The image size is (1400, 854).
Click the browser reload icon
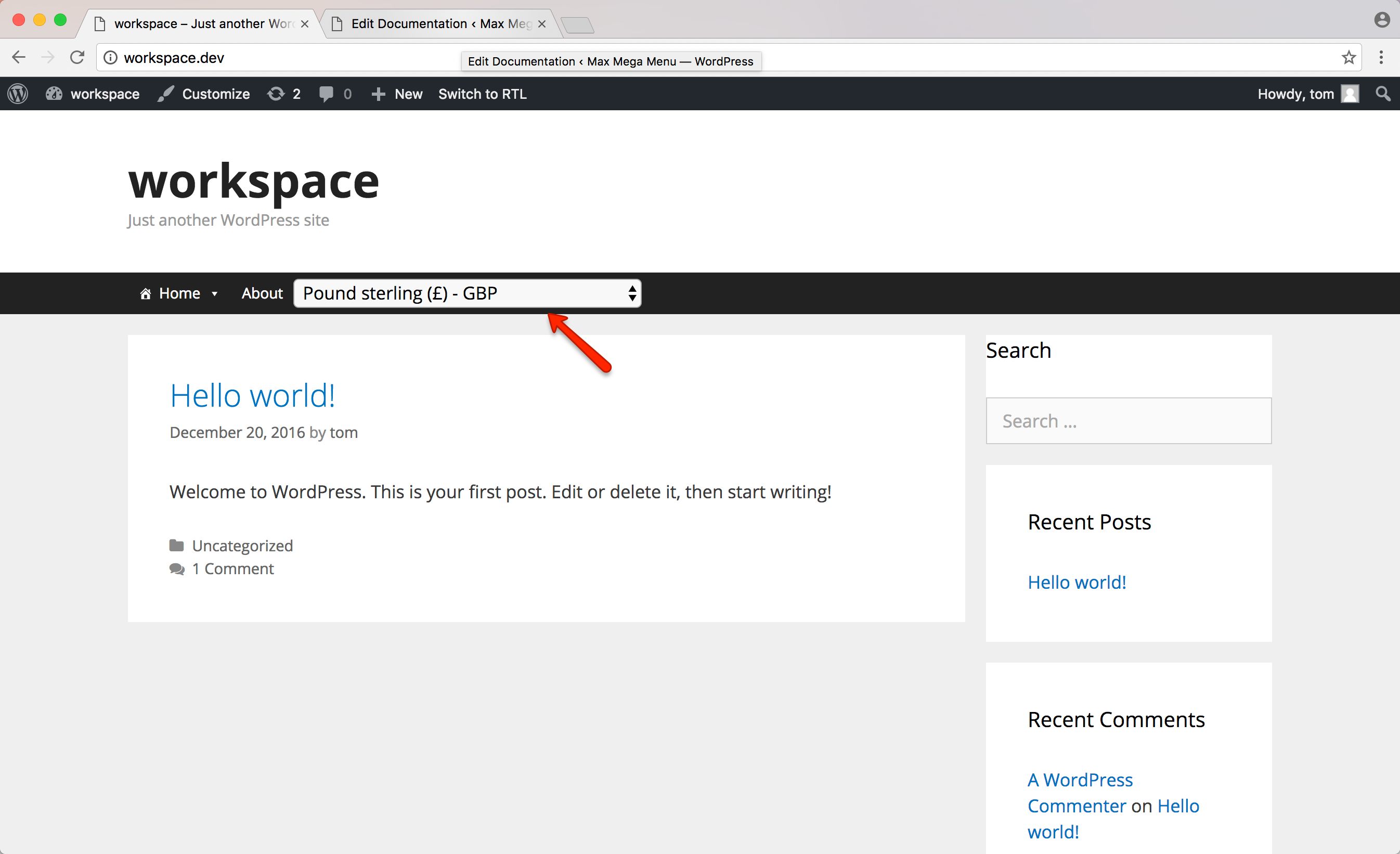point(76,57)
